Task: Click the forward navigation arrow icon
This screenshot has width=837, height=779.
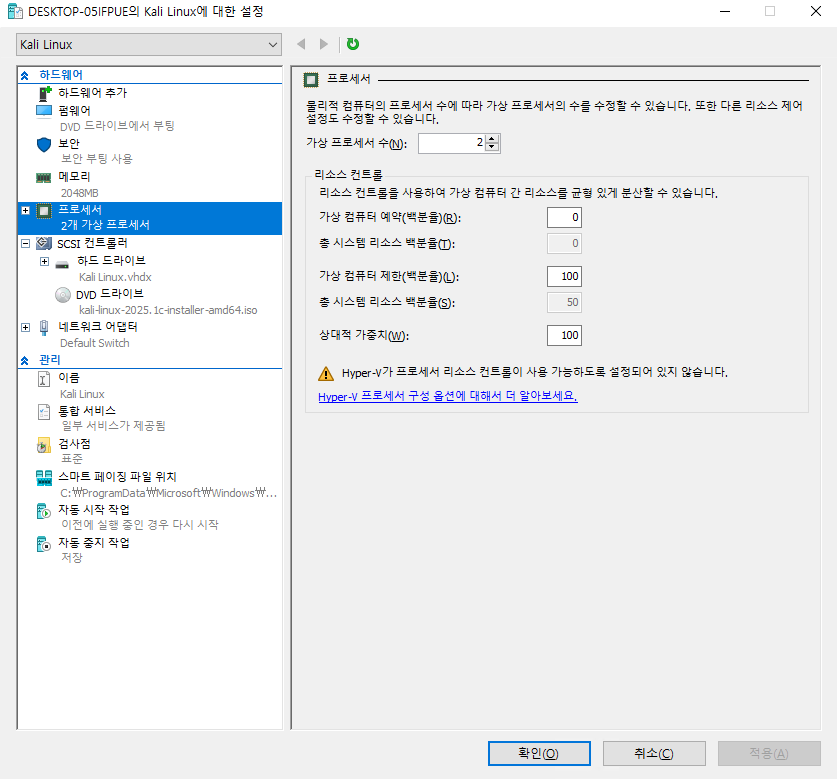Action: pos(323,44)
